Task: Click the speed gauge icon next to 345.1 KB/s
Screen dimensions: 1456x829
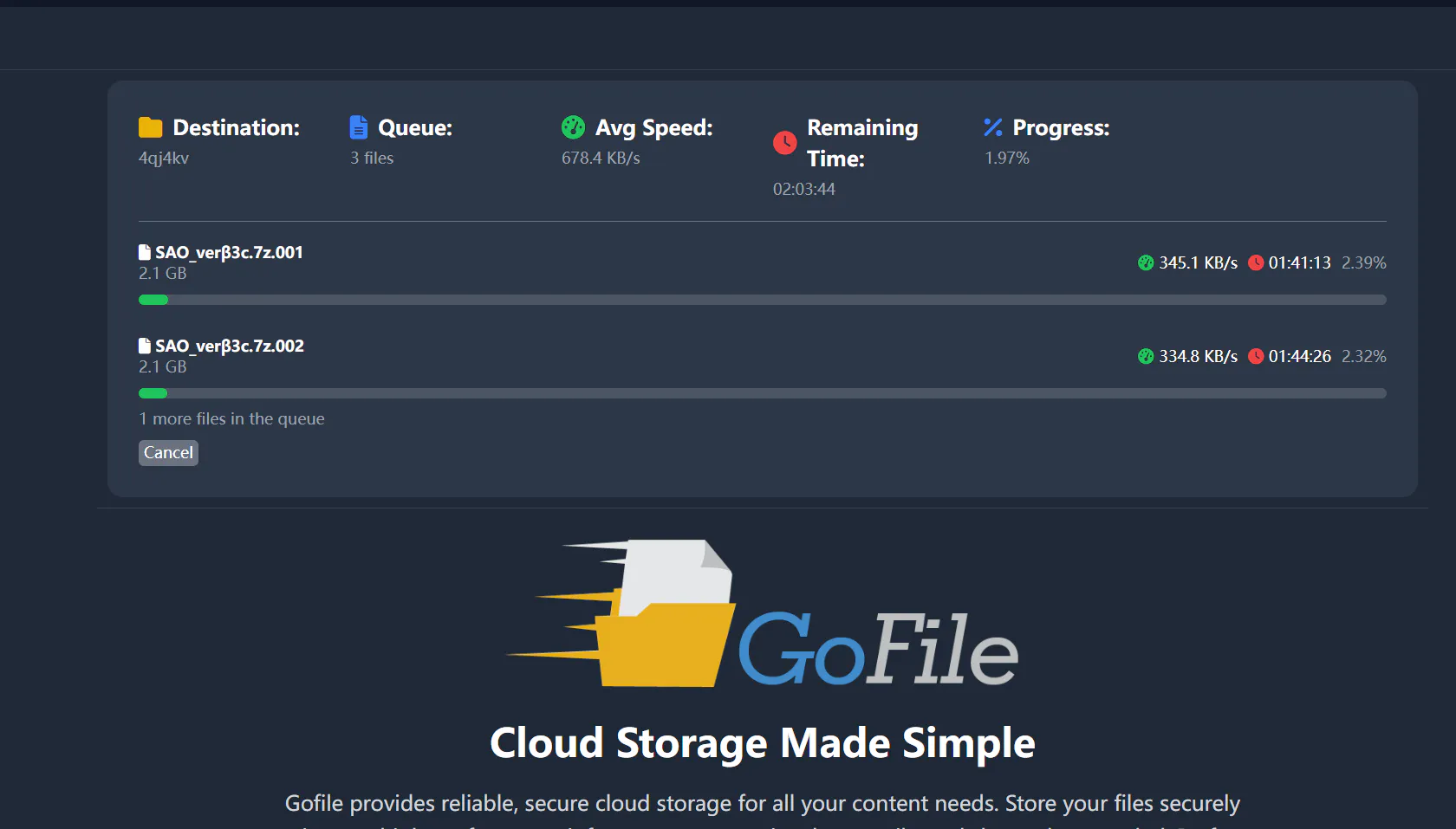Action: (x=1146, y=262)
